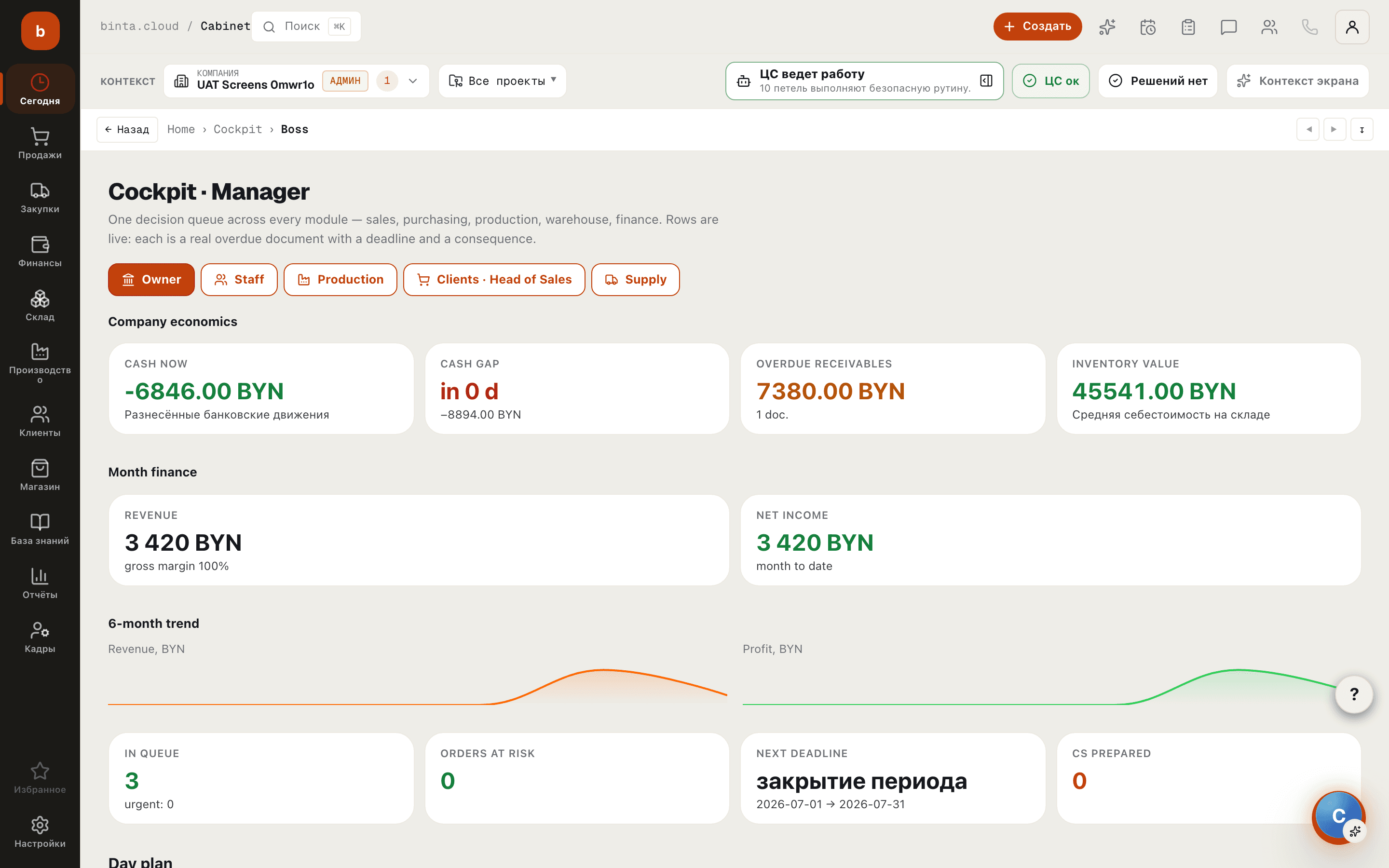
Task: Switch to the Staff tab
Action: (239, 280)
